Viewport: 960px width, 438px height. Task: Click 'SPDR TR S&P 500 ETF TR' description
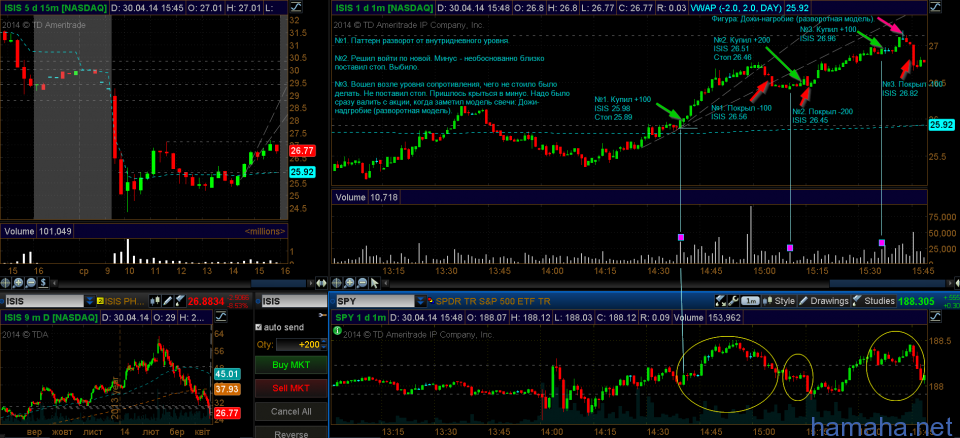tap(493, 301)
